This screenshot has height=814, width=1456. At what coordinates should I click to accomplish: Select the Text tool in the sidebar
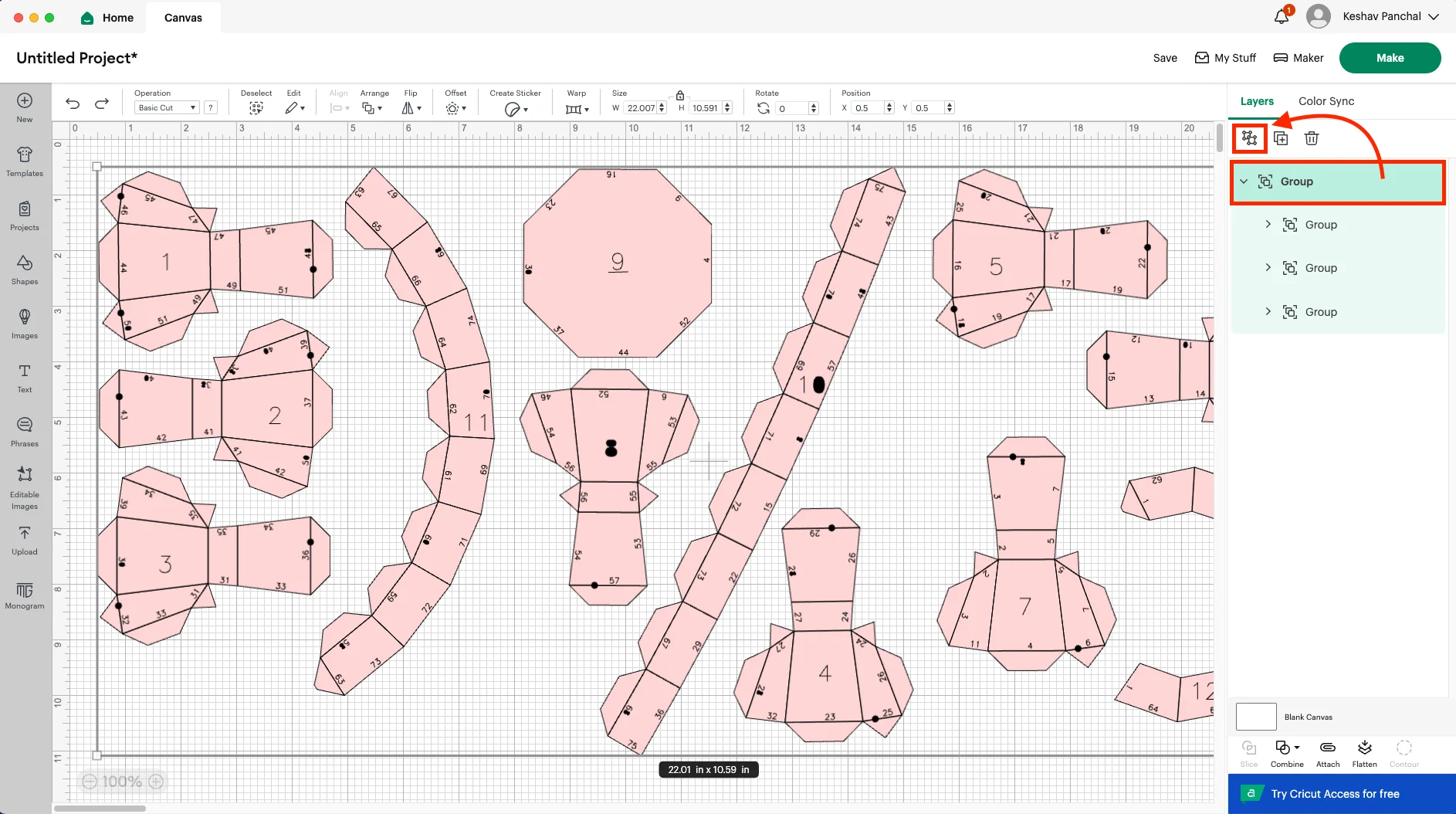coord(25,378)
